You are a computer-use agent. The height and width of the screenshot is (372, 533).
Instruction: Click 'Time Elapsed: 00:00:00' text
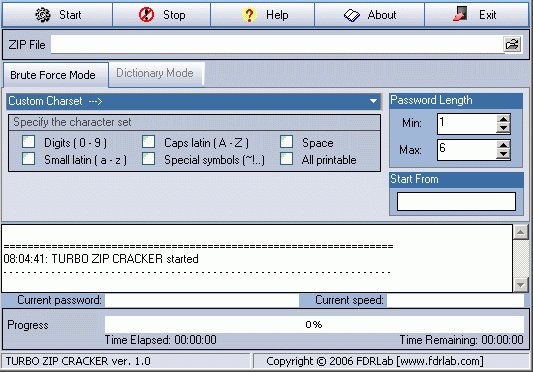point(160,340)
